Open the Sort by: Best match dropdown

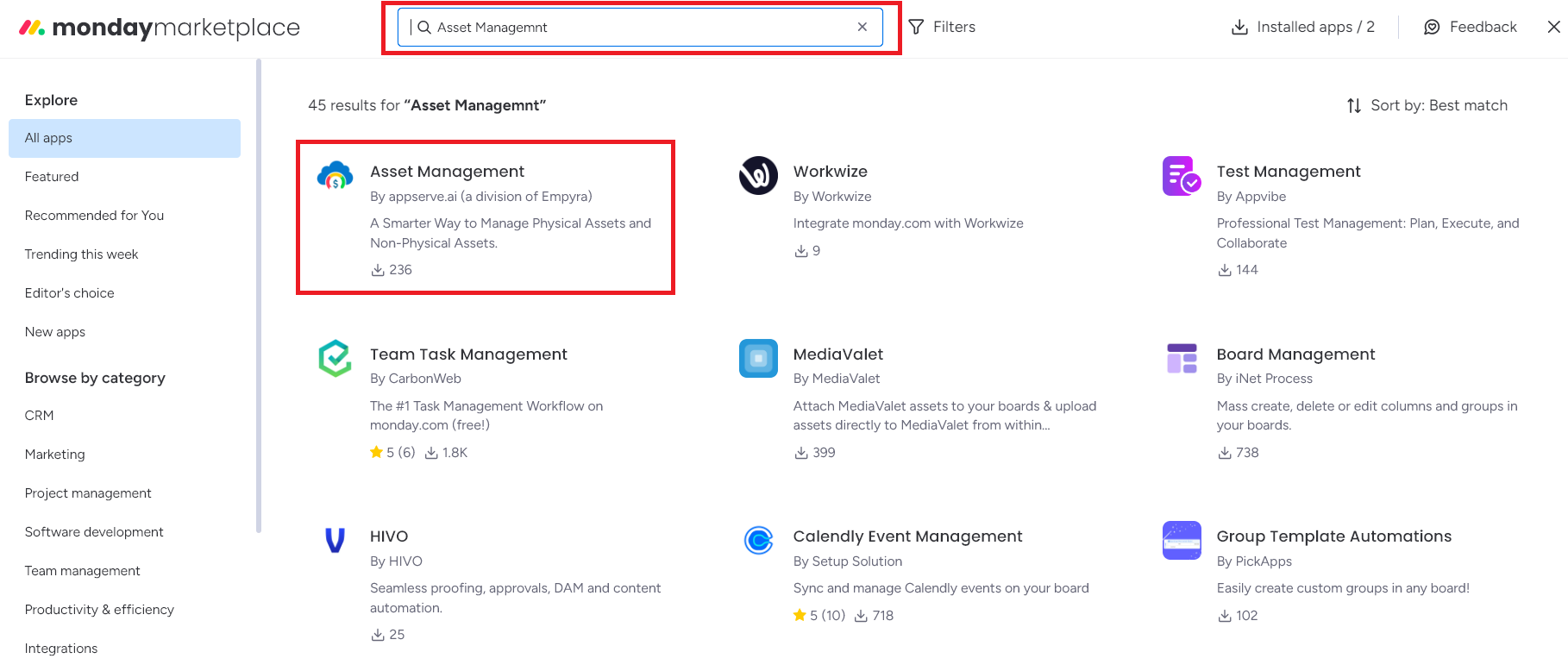click(x=1427, y=105)
